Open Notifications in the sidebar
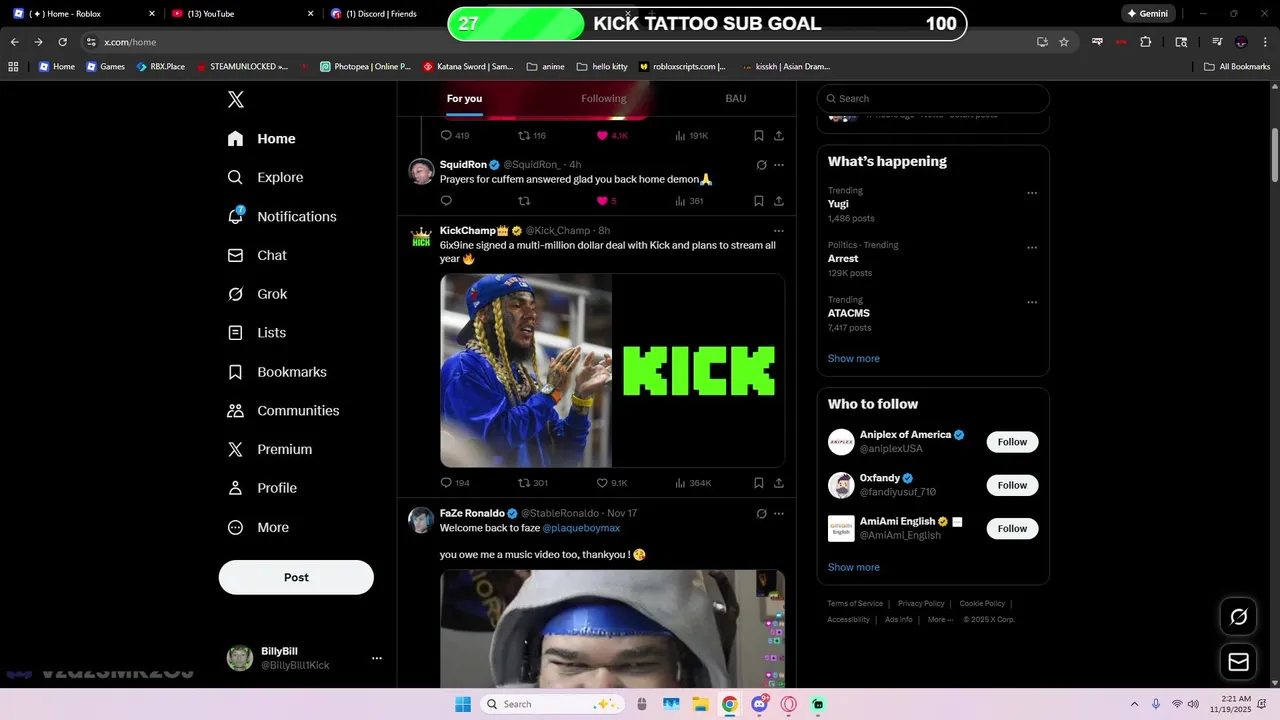1280x720 pixels. click(282, 216)
